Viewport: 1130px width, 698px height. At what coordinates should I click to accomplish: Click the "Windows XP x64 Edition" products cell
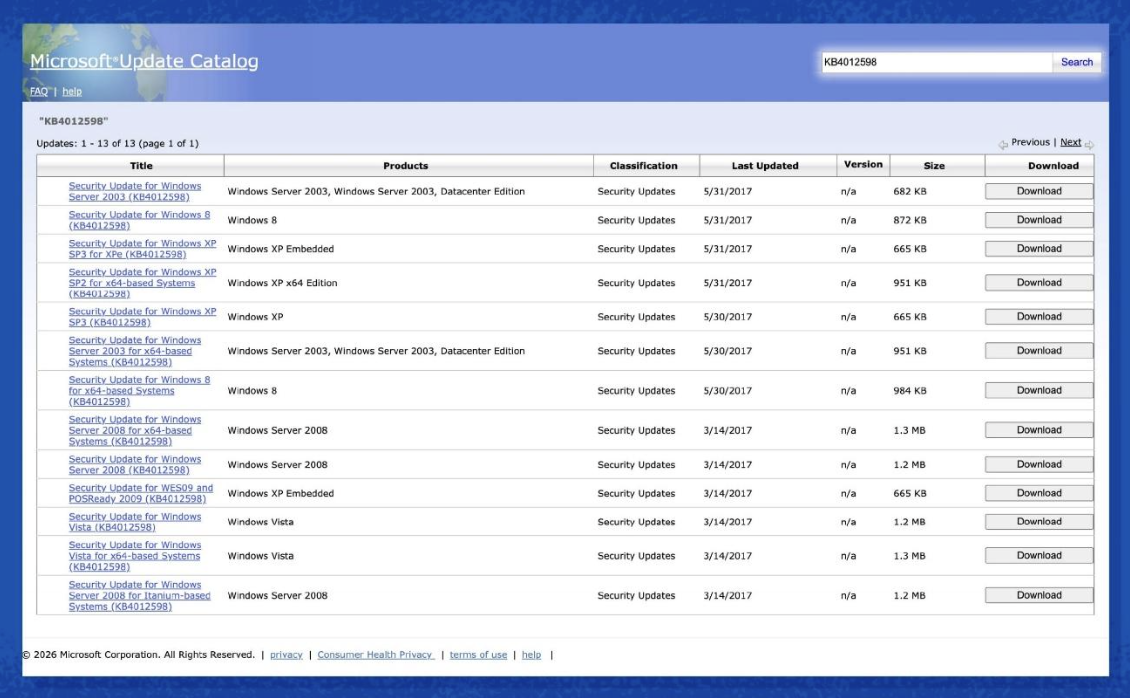(x=282, y=282)
